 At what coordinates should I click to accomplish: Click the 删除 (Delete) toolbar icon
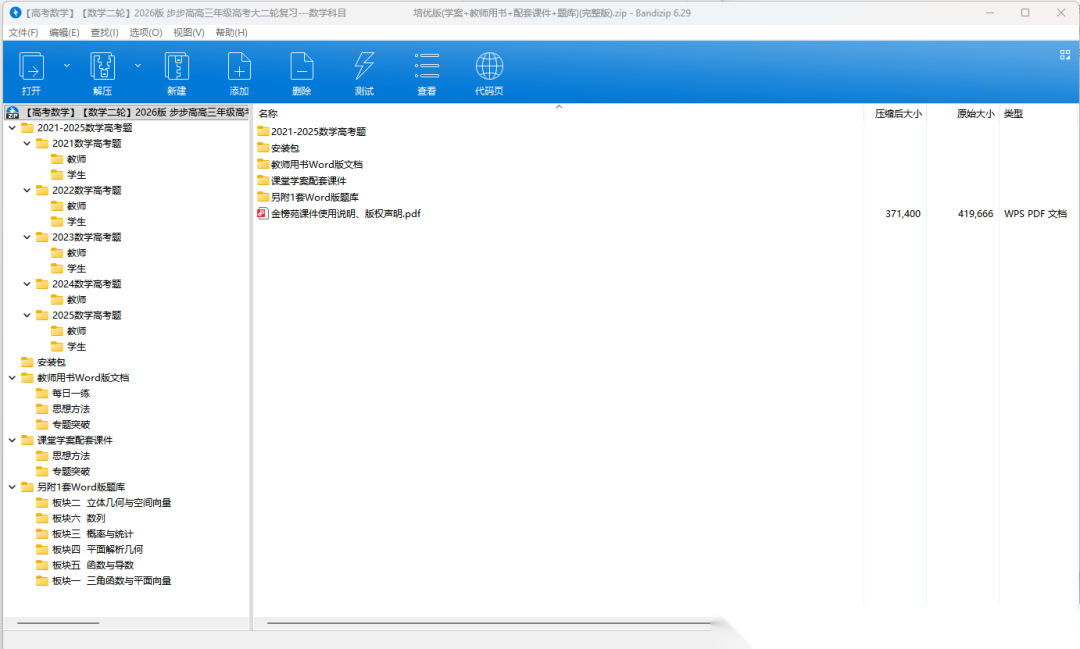click(x=301, y=67)
